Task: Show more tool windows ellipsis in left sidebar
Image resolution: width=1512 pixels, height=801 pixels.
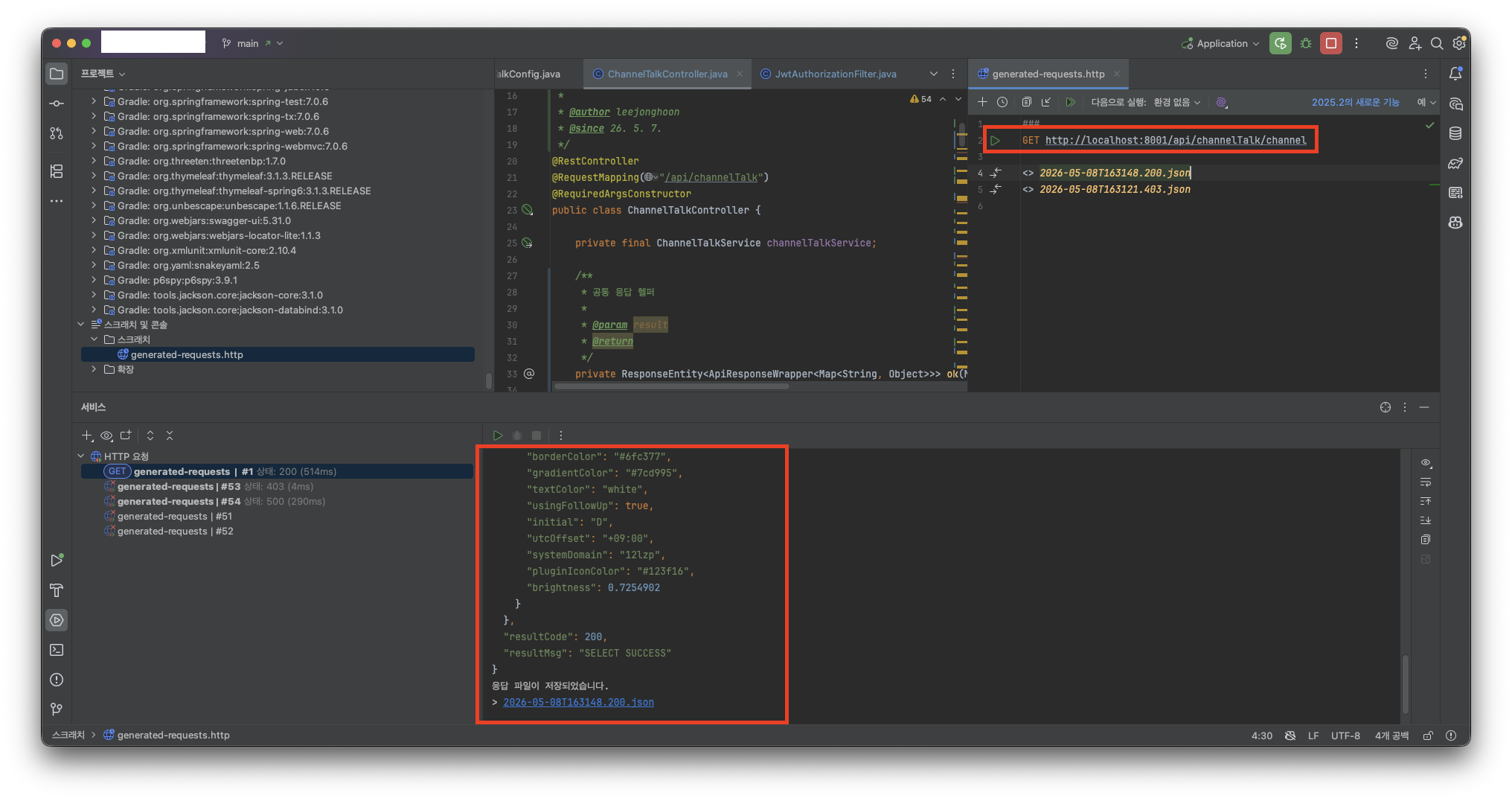Action: [x=57, y=201]
